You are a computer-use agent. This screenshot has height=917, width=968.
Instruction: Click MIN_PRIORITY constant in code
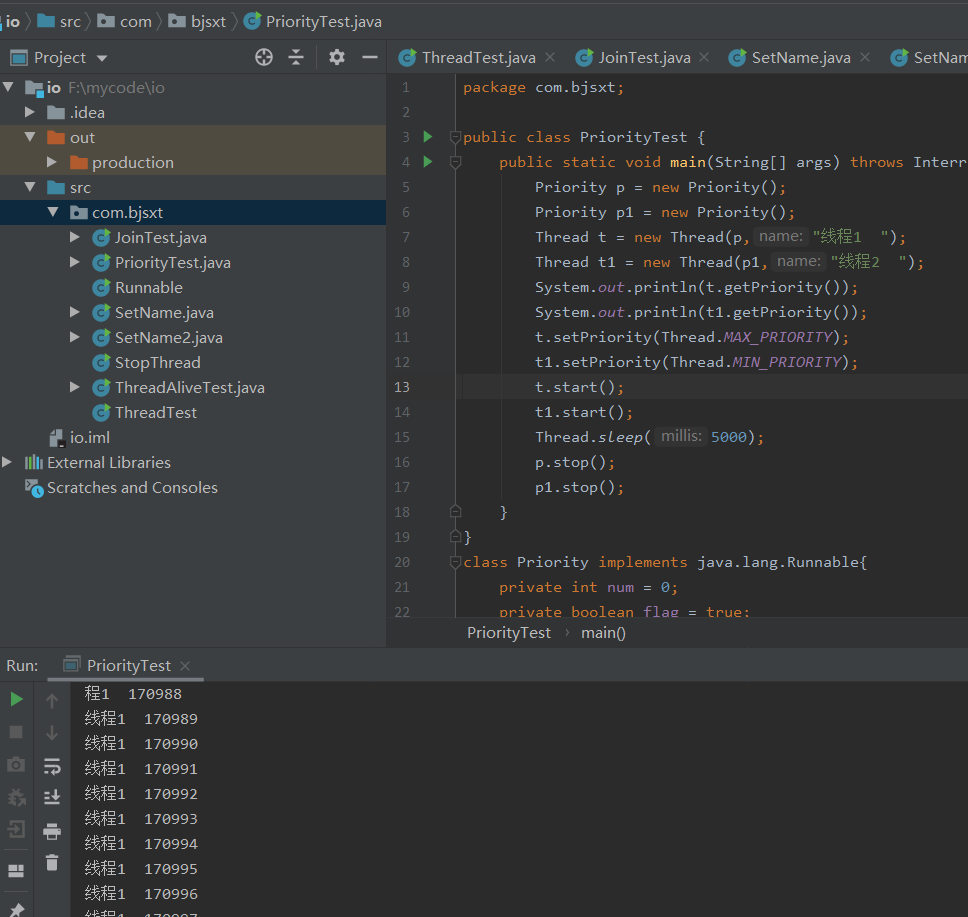point(786,362)
